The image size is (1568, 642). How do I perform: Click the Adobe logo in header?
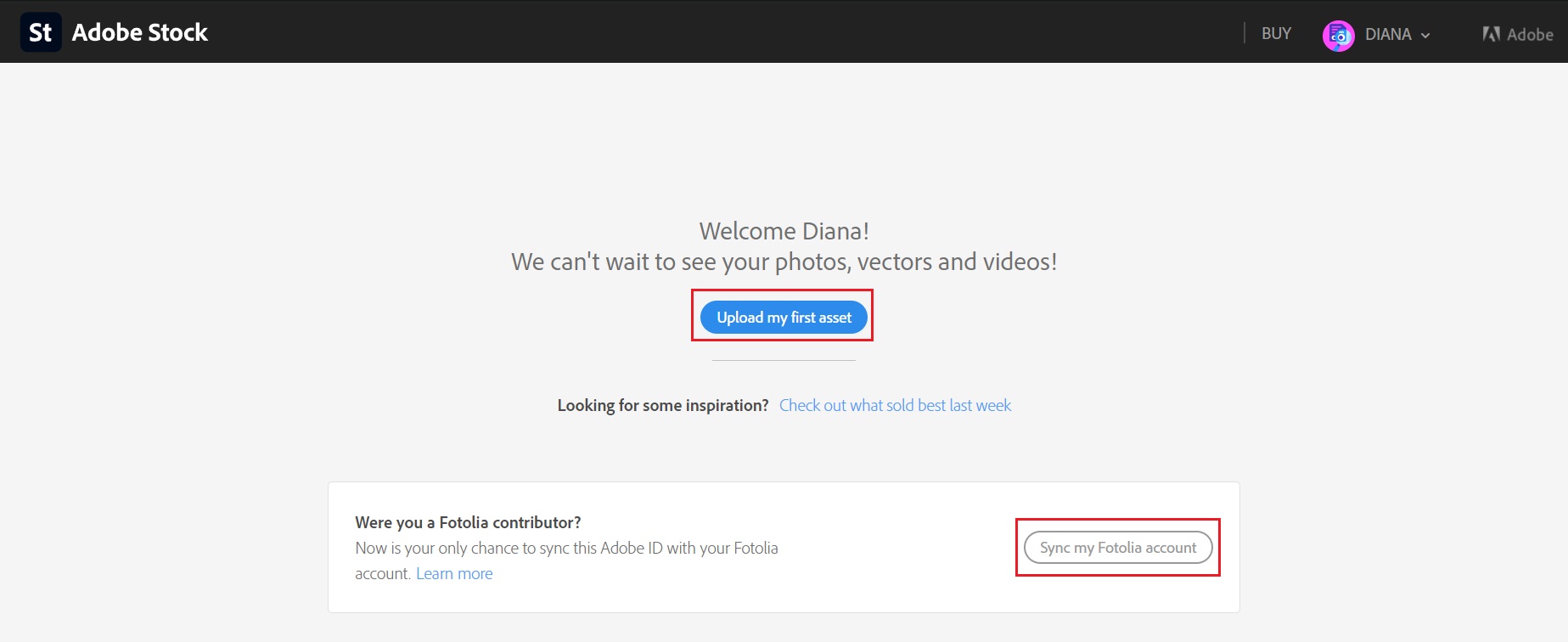(1518, 35)
